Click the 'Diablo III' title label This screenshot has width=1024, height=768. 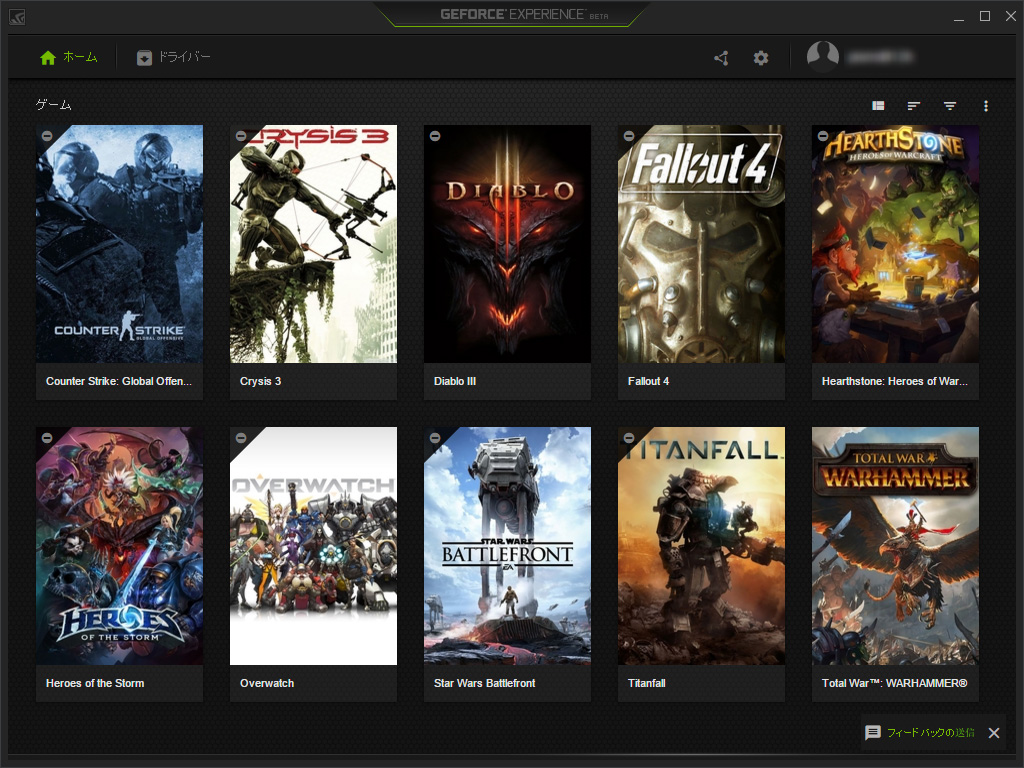455,381
